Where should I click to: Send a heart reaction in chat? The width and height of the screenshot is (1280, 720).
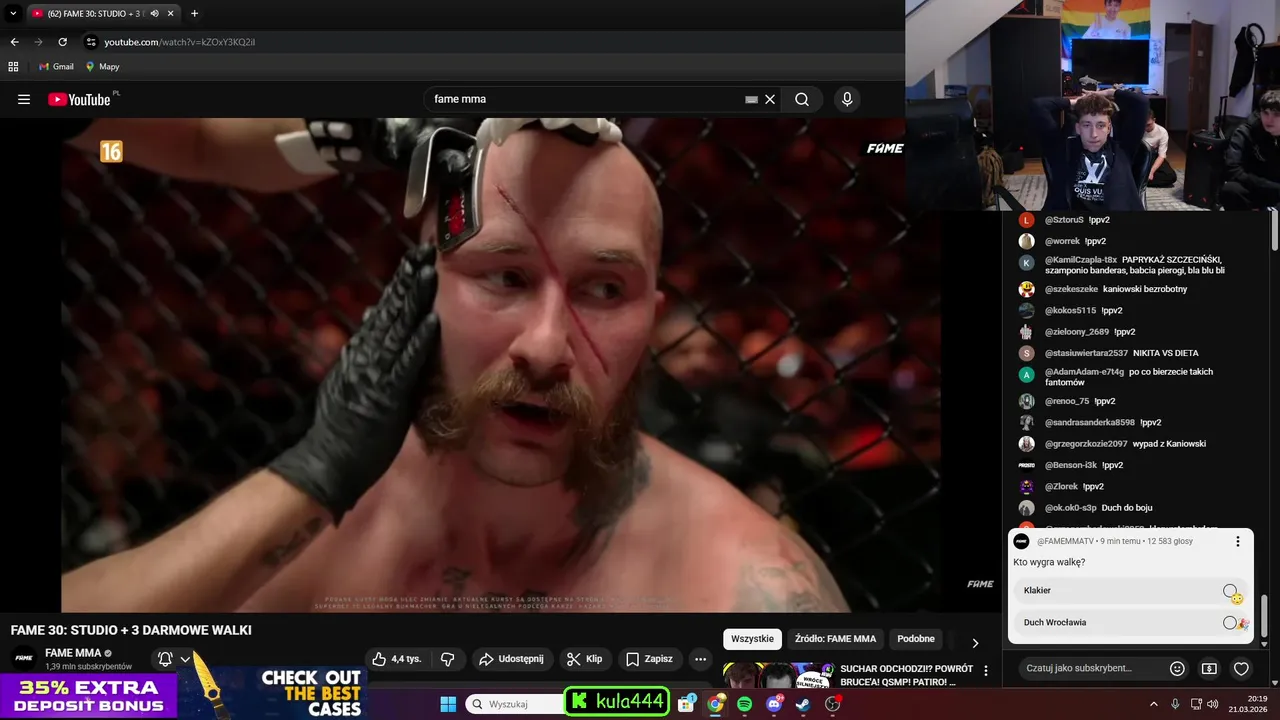[x=1241, y=668]
